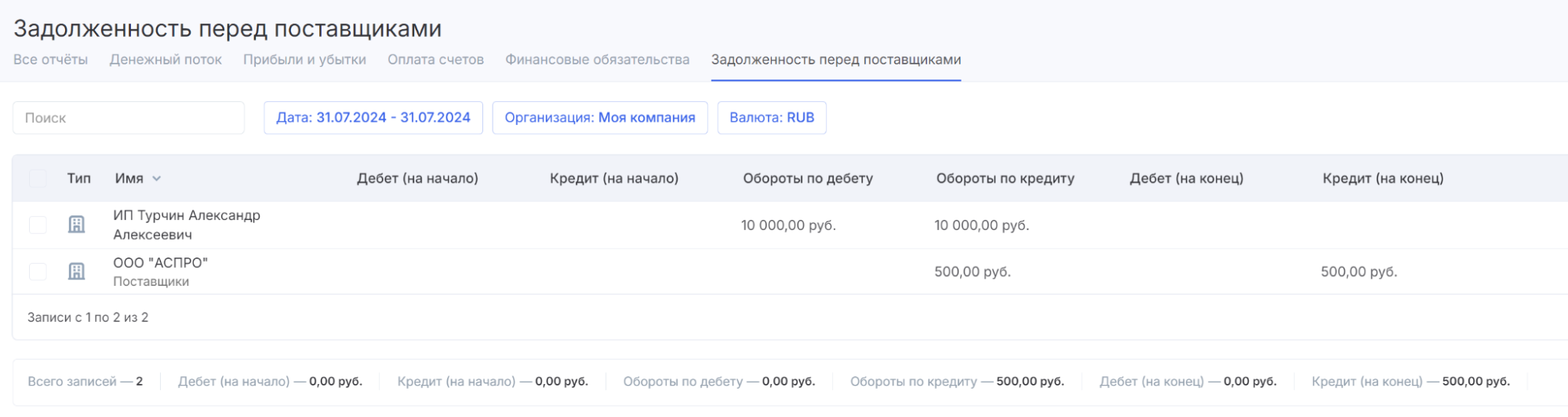The image size is (1568, 417).
Task: Open the Дата 31.07.2024 filter
Action: point(373,118)
